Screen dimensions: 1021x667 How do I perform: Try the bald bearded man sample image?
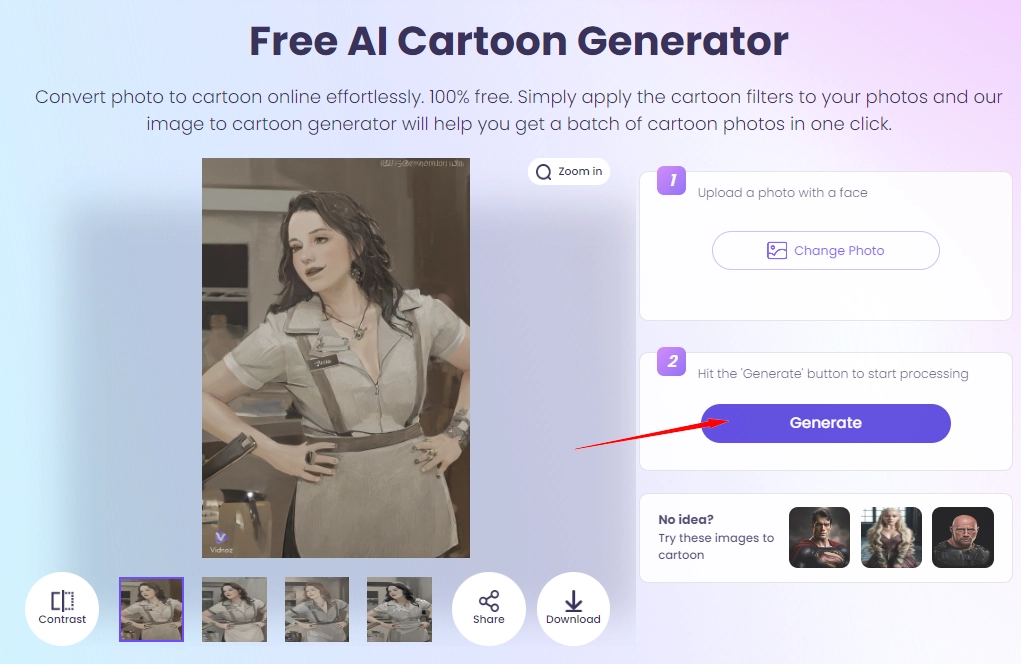(x=962, y=538)
